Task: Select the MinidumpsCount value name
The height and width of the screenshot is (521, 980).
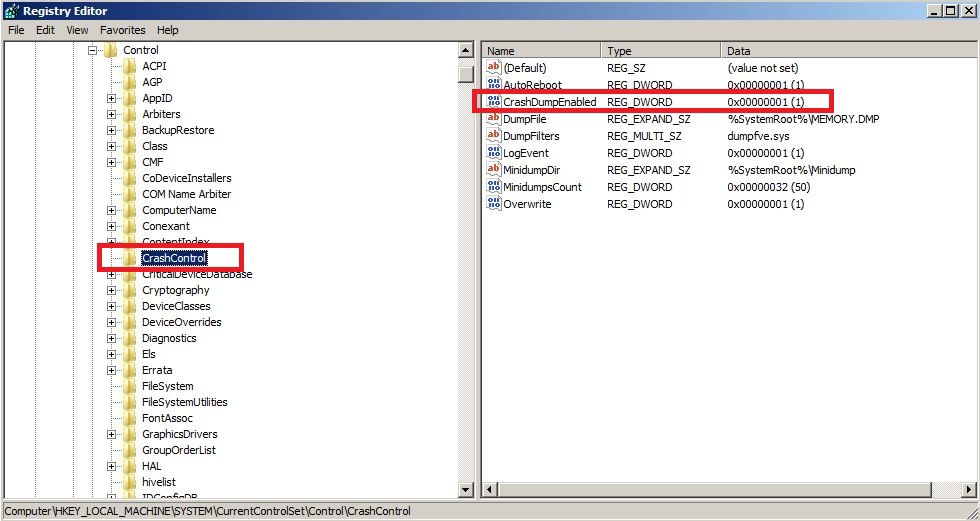Action: point(542,187)
